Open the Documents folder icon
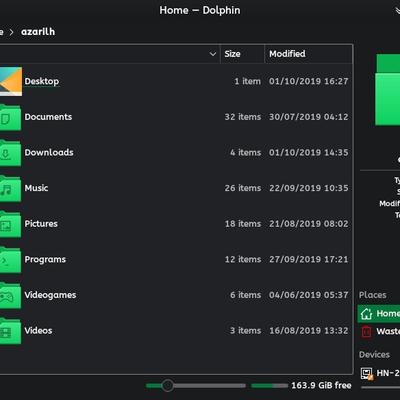The height and width of the screenshot is (400, 400). pos(10,117)
